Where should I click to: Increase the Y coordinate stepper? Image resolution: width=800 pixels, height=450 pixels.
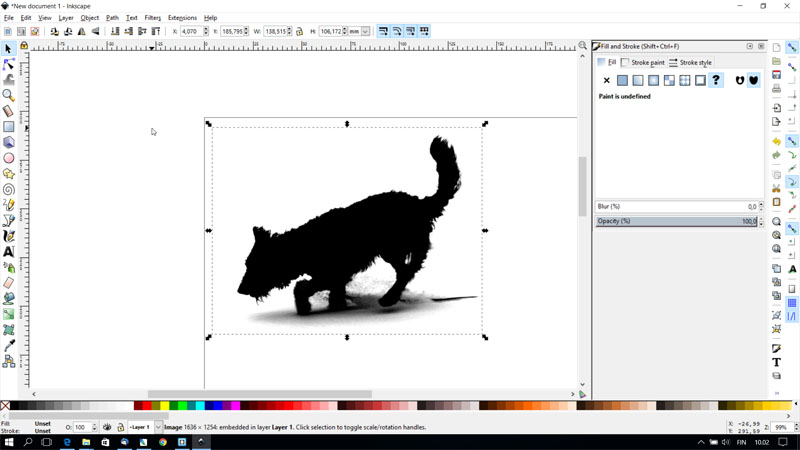point(246,29)
